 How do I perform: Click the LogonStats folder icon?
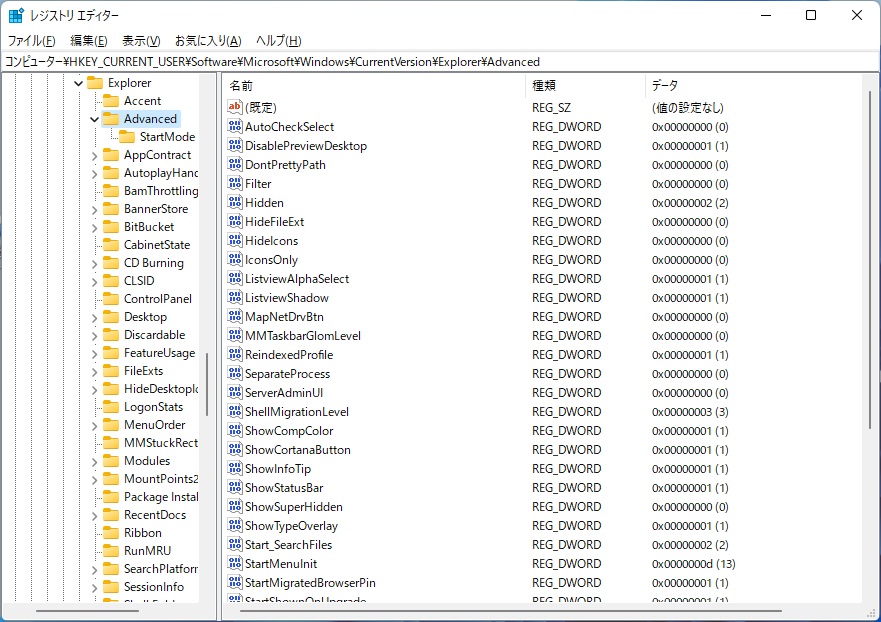pyautogui.click(x=111, y=406)
